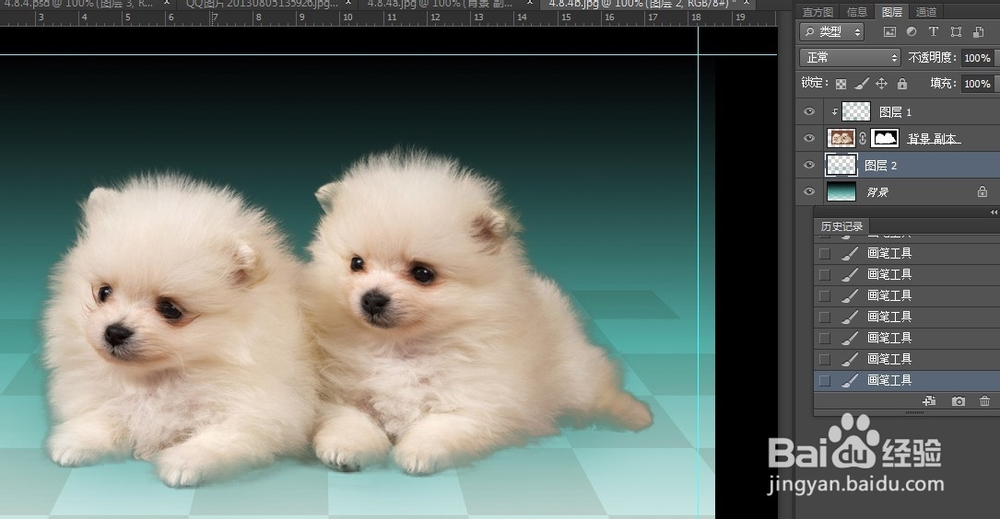Create new snapshot camera icon
The image size is (1000, 519).
click(x=958, y=401)
